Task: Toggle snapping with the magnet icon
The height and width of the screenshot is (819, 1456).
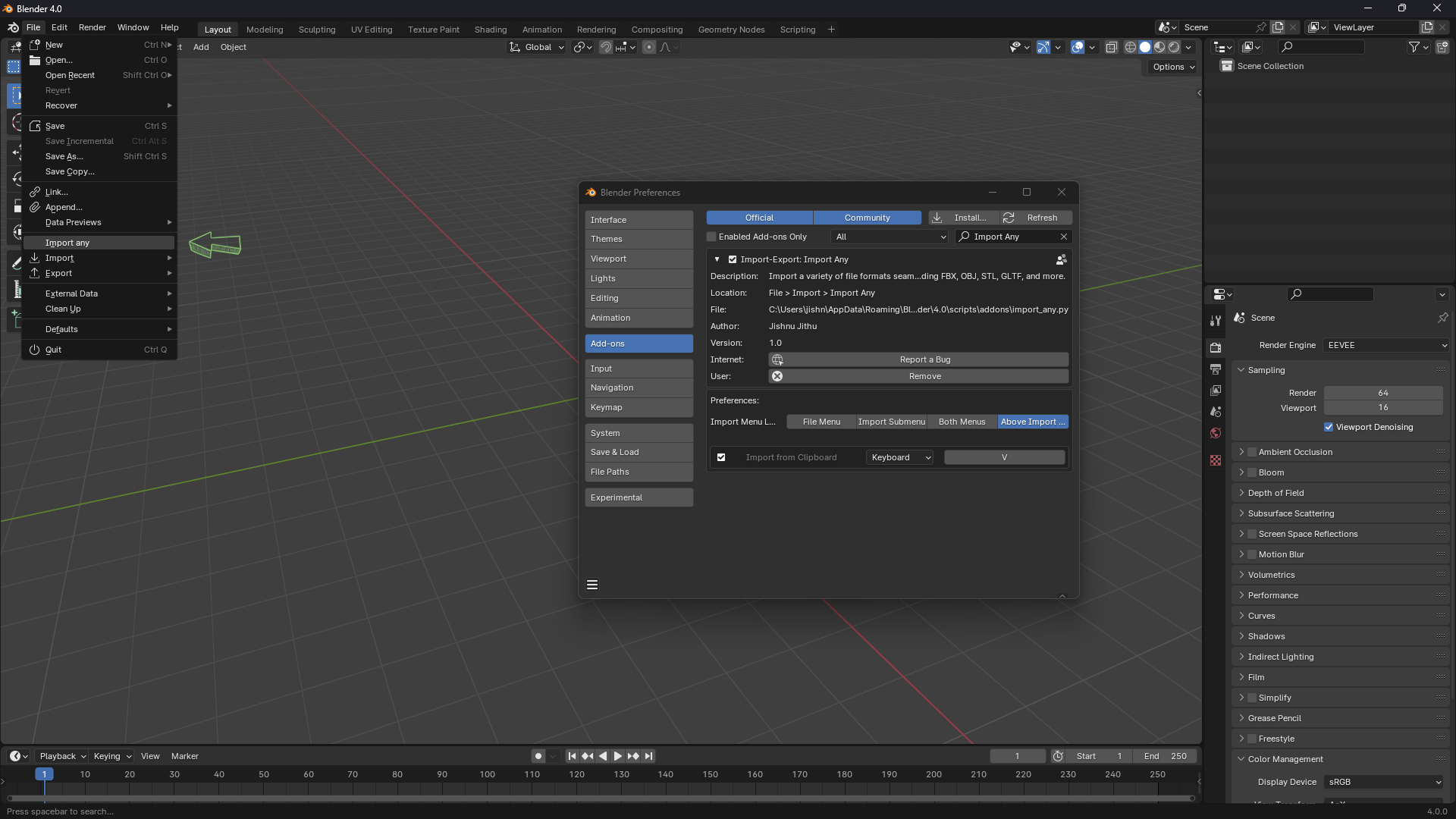Action: click(606, 47)
